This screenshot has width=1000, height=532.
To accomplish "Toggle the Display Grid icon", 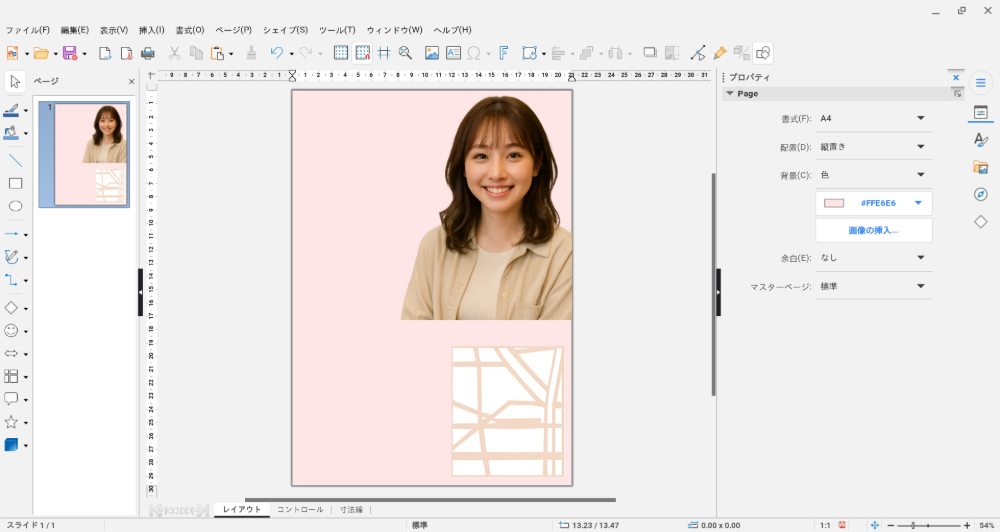I will coord(341,53).
